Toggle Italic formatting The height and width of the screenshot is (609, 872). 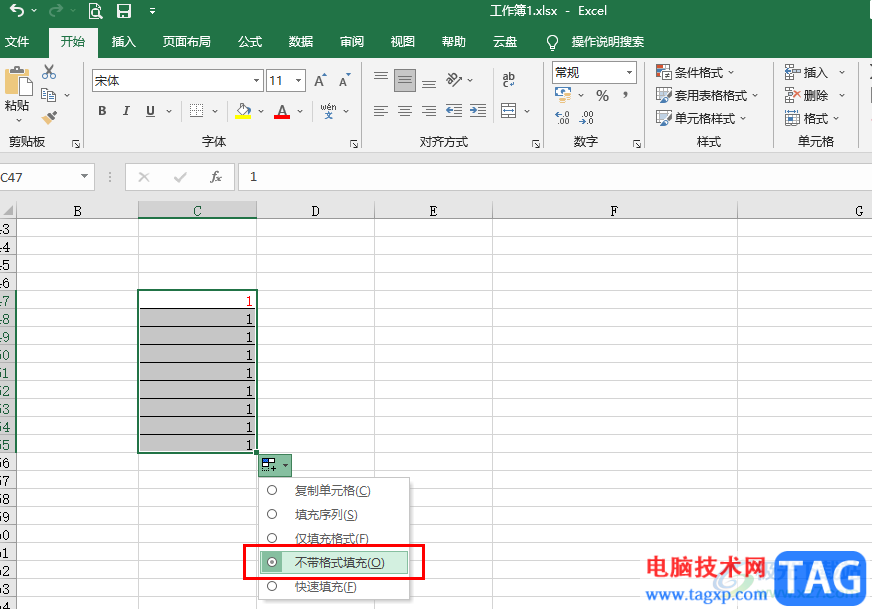click(126, 111)
